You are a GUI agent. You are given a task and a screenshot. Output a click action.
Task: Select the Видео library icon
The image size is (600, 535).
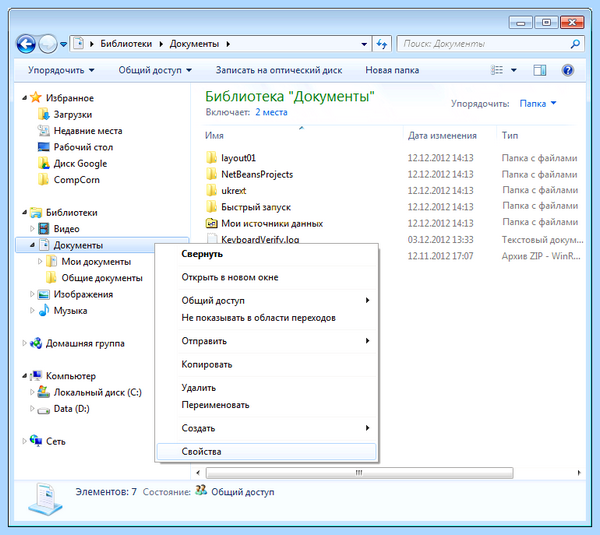coord(44,229)
